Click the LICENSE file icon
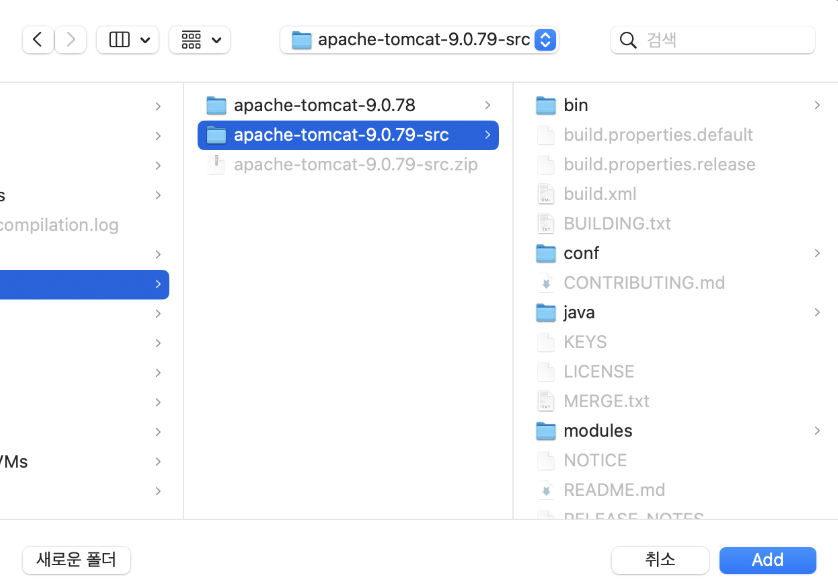The height and width of the screenshot is (582, 838). 546,371
